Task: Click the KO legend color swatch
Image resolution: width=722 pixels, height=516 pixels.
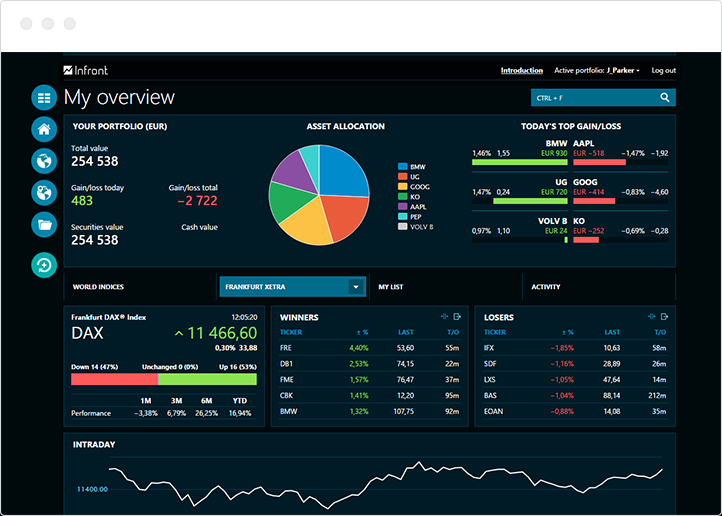Action: point(402,197)
